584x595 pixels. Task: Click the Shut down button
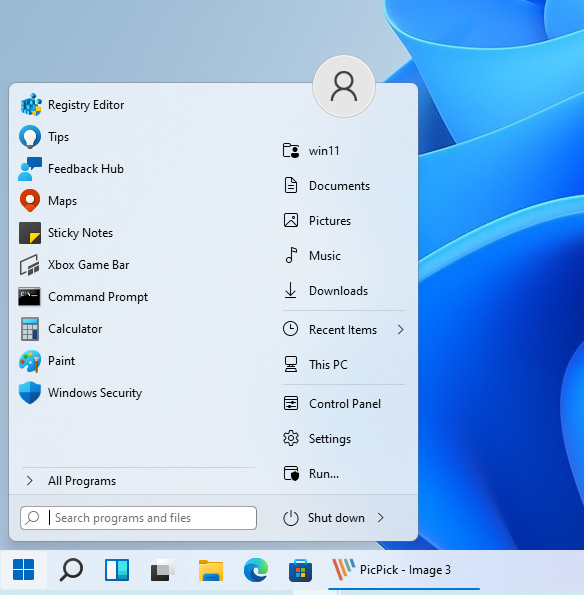click(x=325, y=518)
